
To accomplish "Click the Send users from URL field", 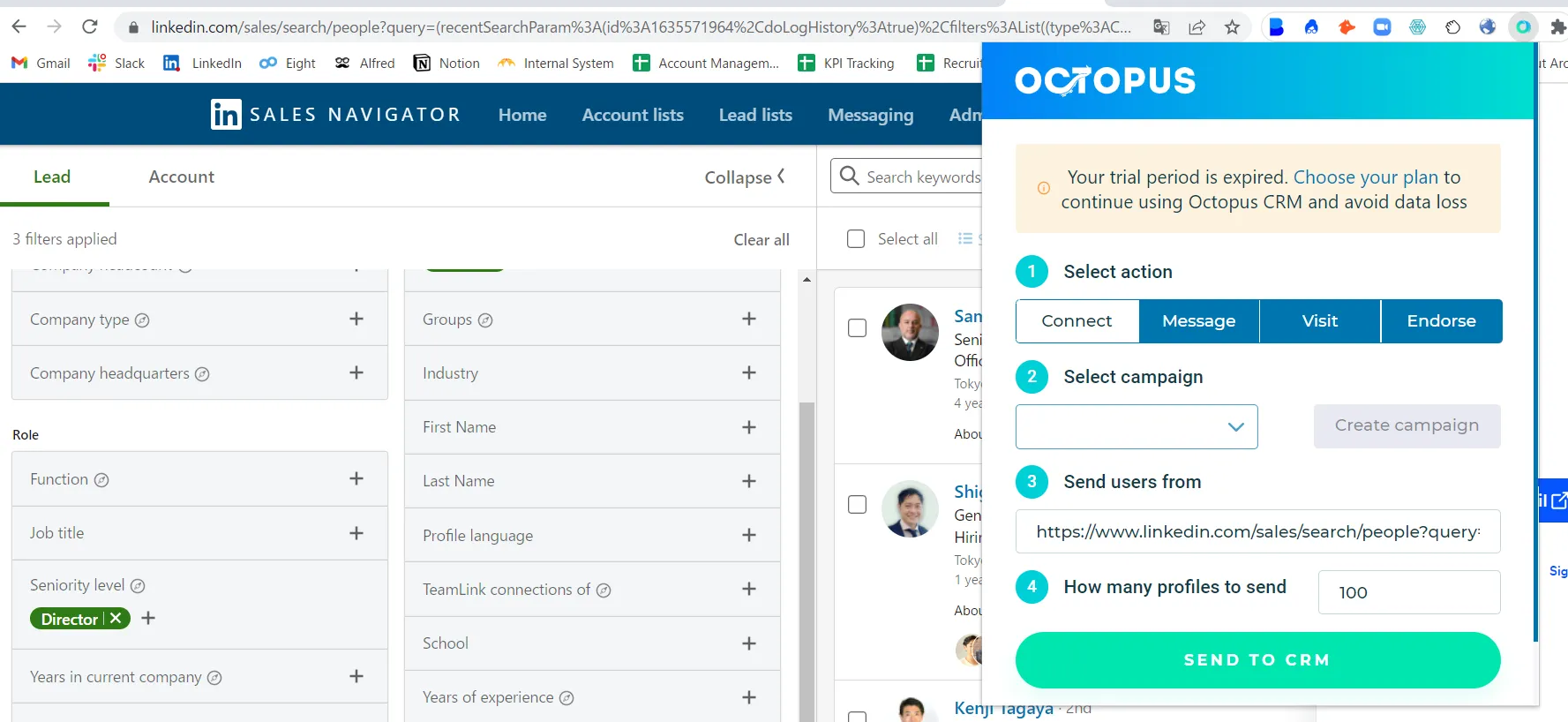I will (x=1257, y=531).
